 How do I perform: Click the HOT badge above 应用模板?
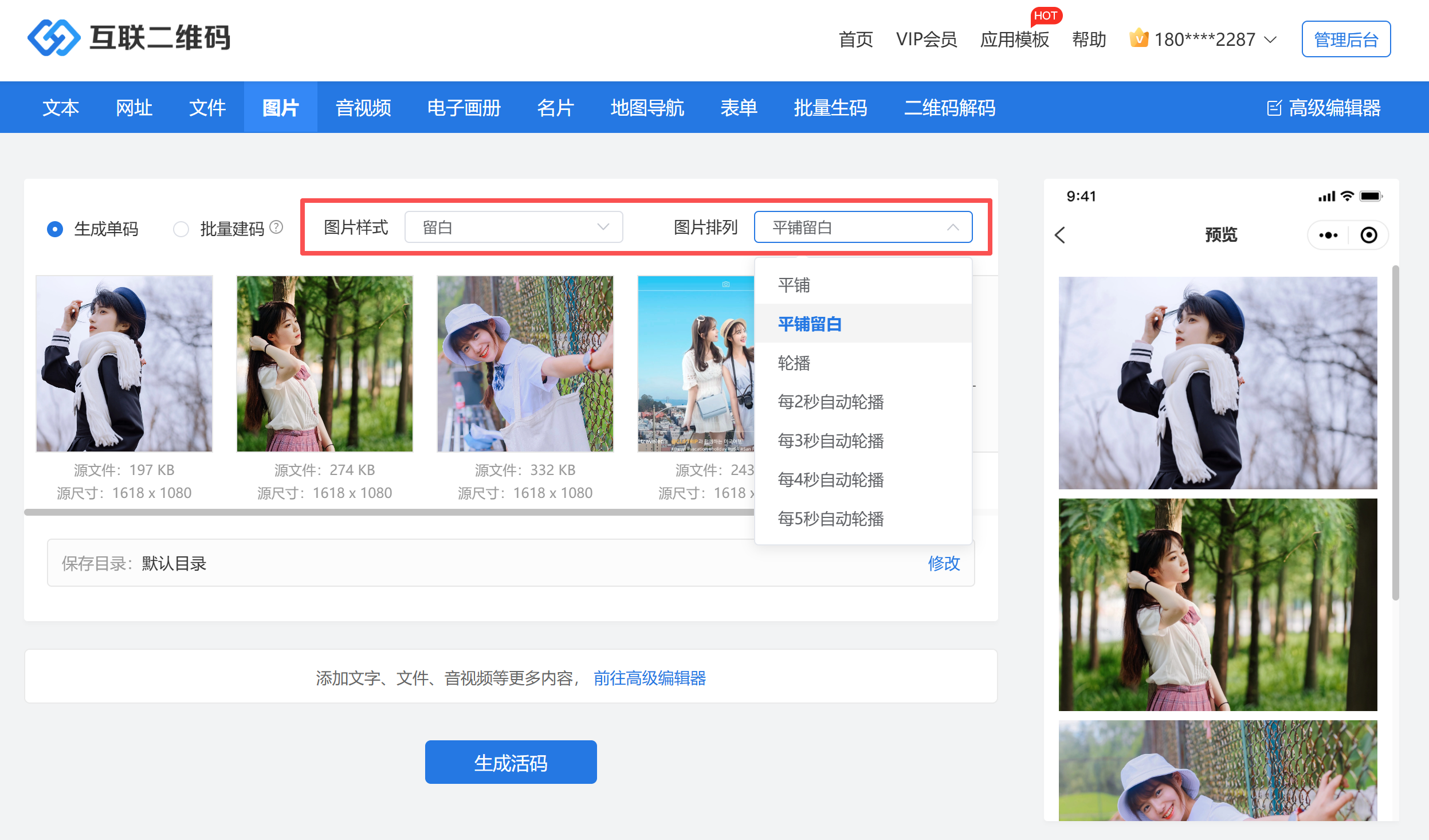coord(1046,16)
